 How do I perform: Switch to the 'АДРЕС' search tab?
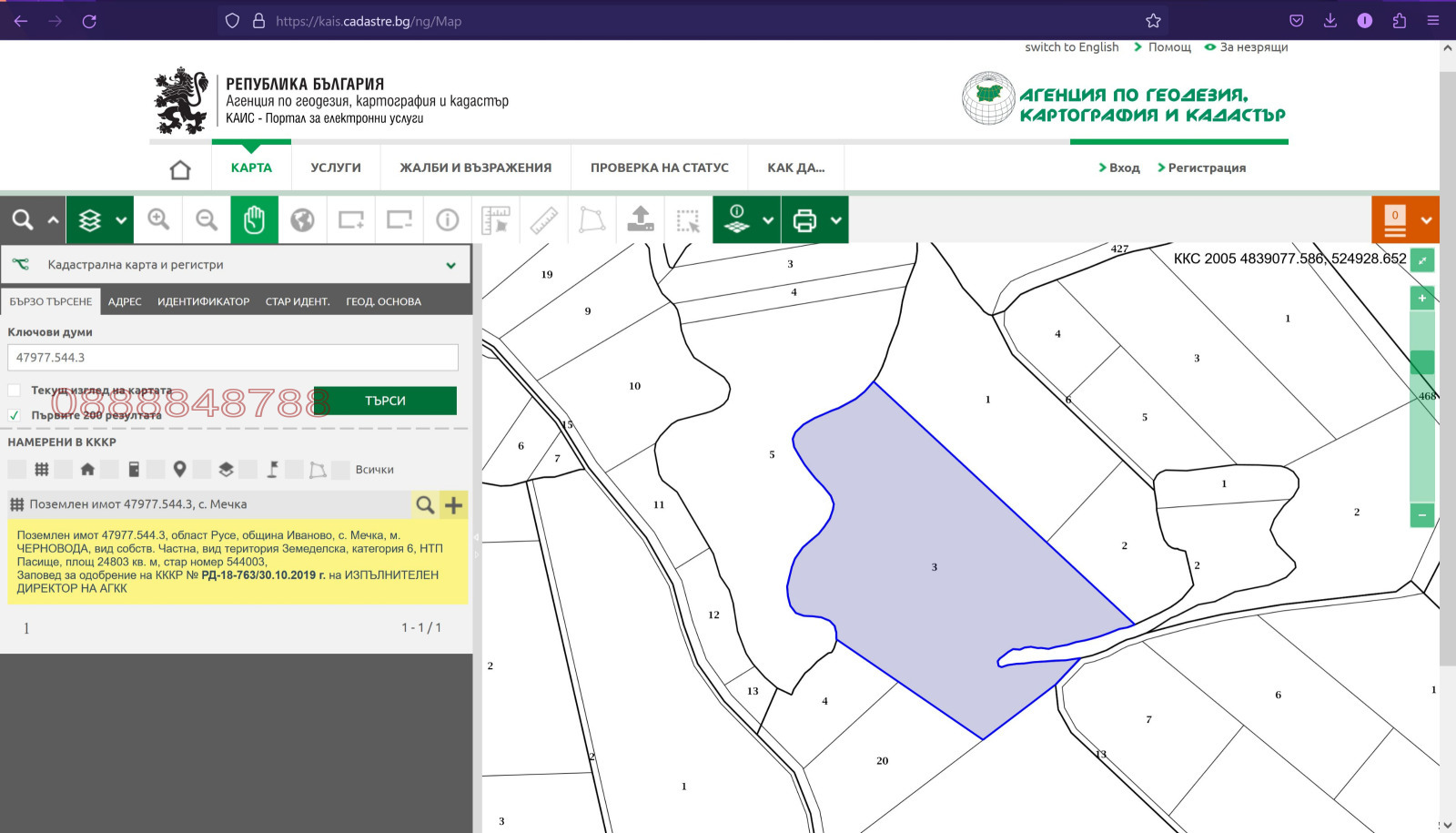coord(125,301)
